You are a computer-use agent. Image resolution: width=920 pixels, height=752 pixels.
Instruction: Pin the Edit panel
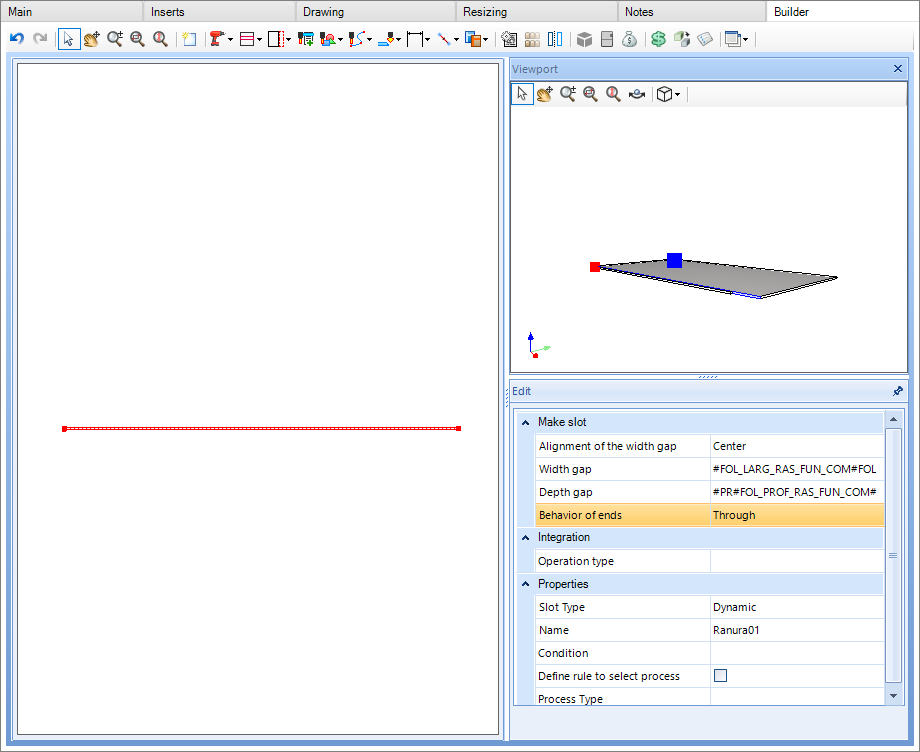(x=897, y=391)
